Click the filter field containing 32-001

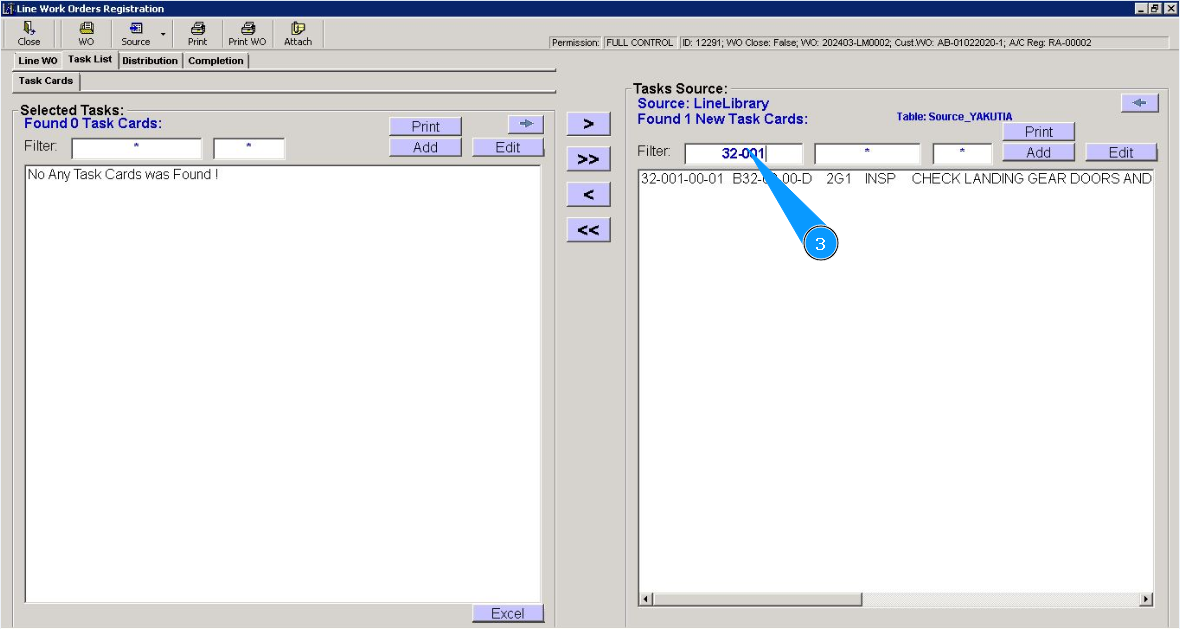[744, 153]
